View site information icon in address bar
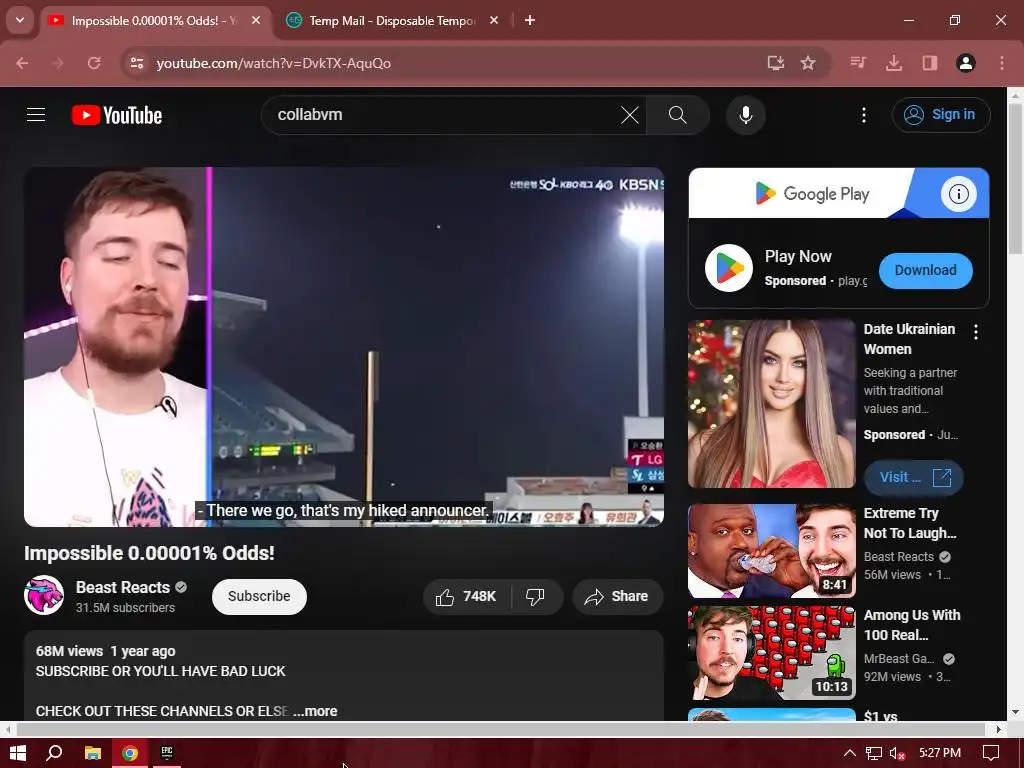1024x768 pixels. [136, 63]
